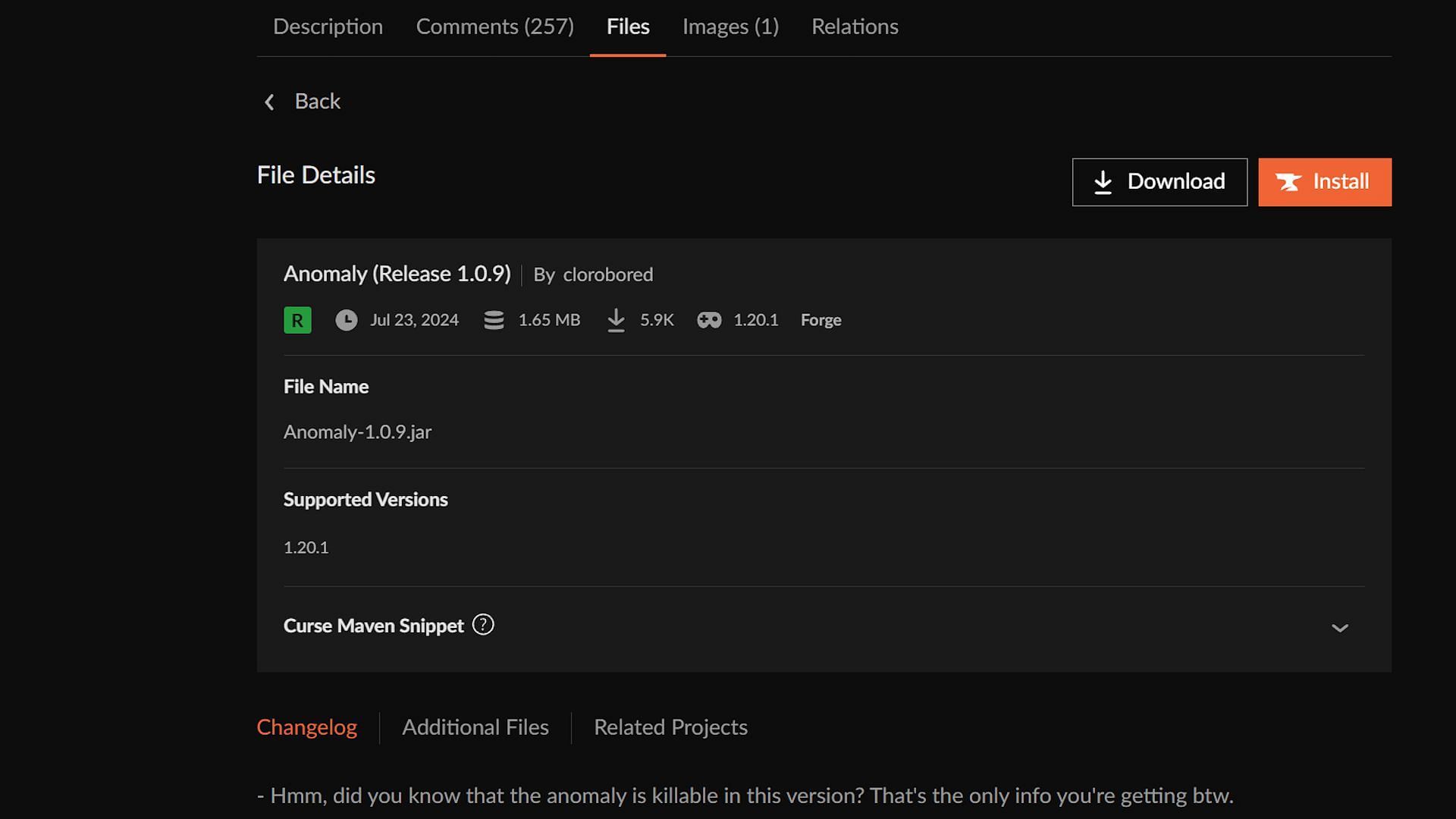Select the Changelog section tab
This screenshot has height=819, width=1456.
pyautogui.click(x=307, y=727)
